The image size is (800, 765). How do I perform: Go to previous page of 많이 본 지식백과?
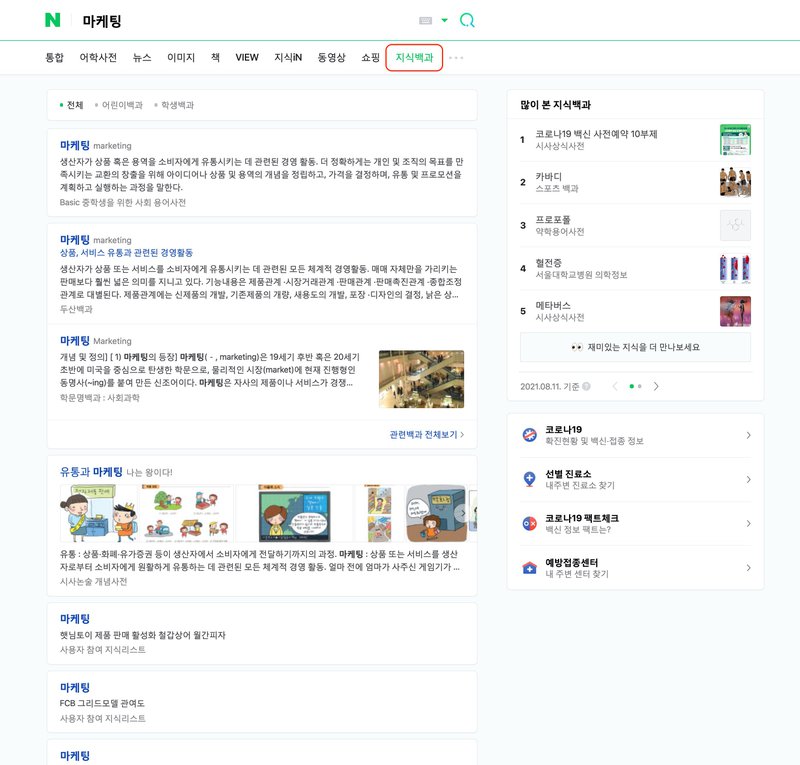(x=615, y=386)
